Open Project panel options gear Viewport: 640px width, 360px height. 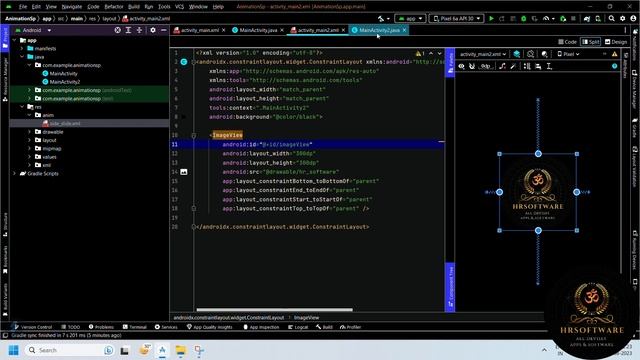153,30
